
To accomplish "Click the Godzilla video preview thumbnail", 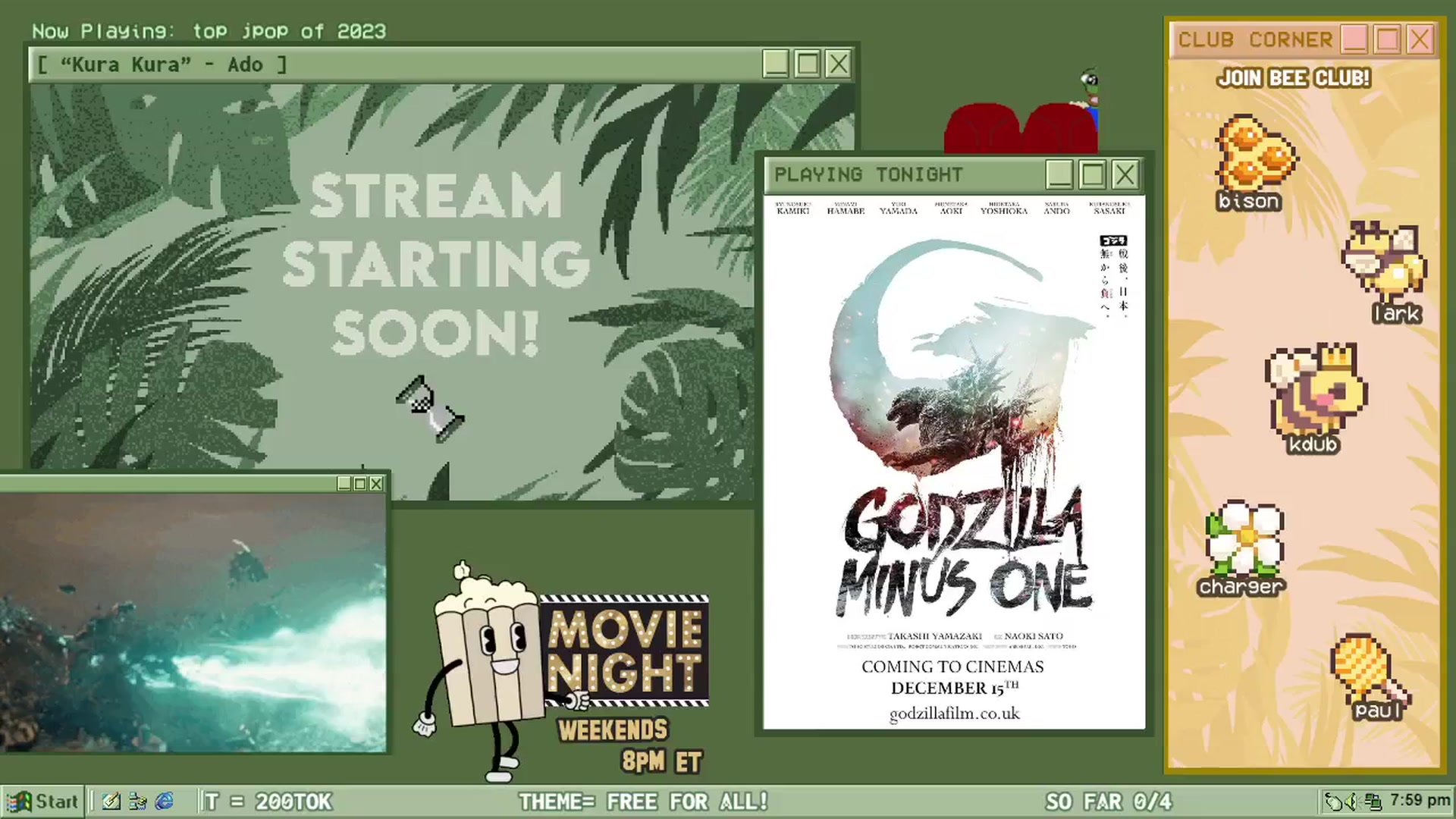I will 193,623.
